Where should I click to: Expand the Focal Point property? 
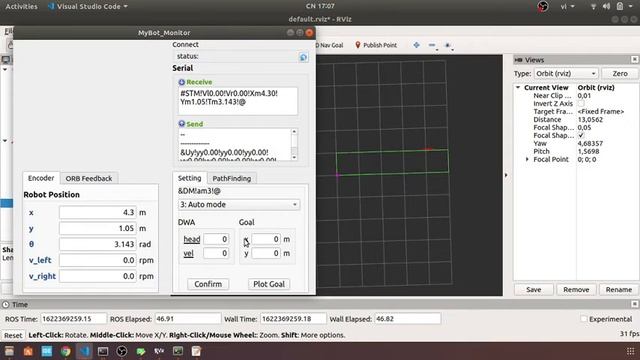pyautogui.click(x=527, y=159)
